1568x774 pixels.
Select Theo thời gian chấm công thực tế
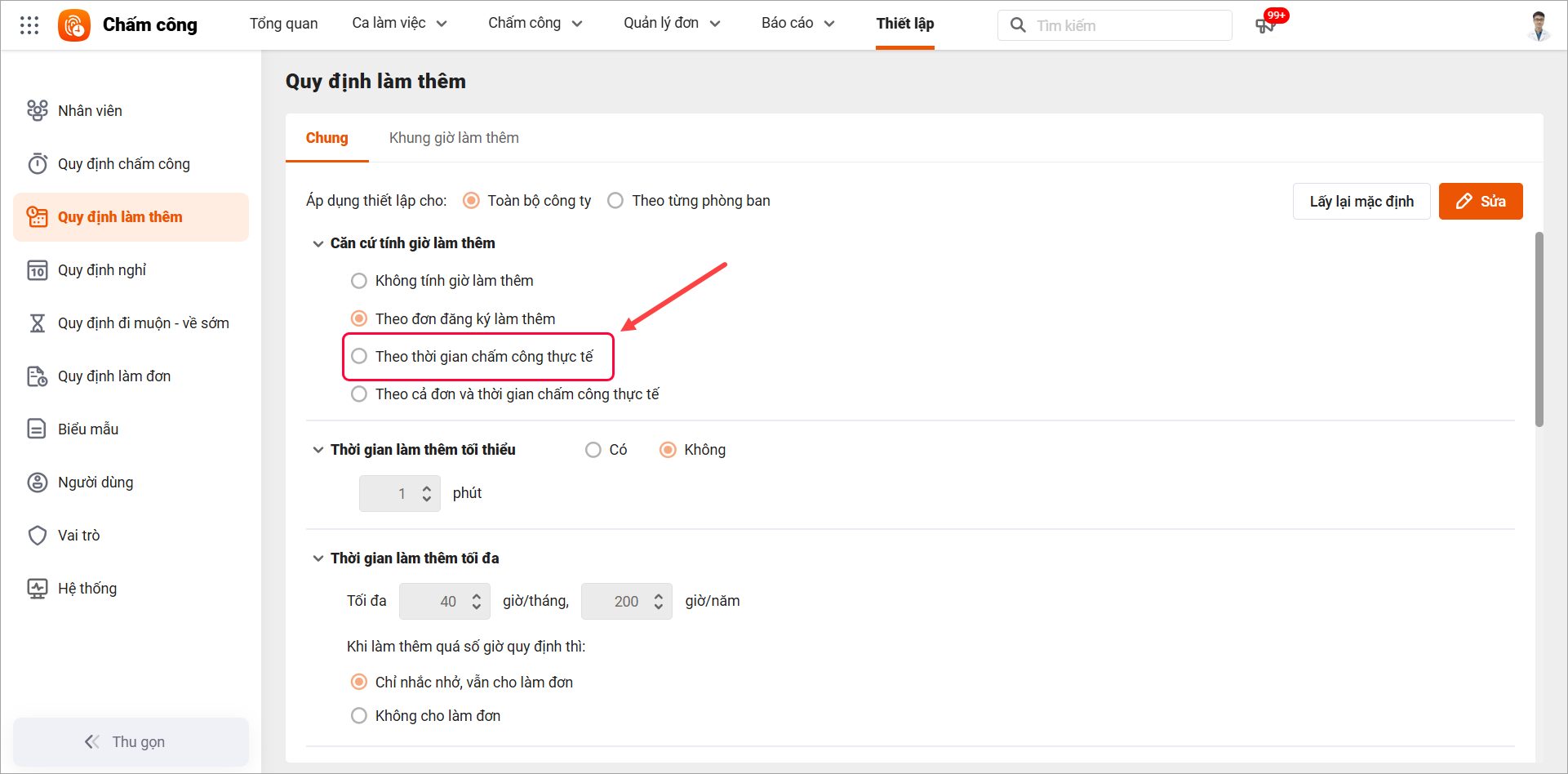coord(358,356)
